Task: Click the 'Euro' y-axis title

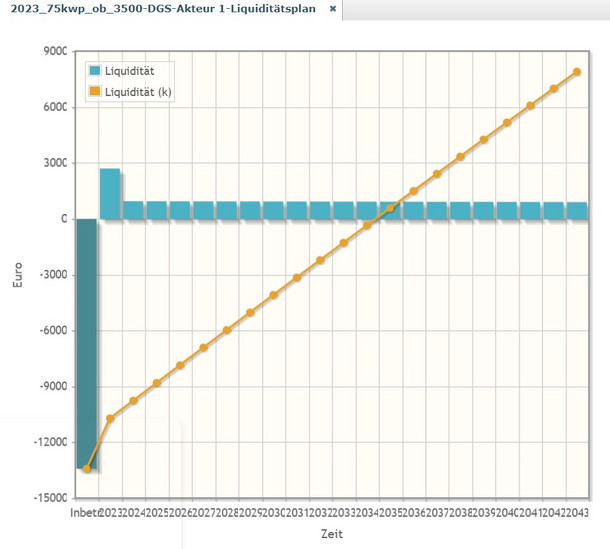Action: (17, 276)
